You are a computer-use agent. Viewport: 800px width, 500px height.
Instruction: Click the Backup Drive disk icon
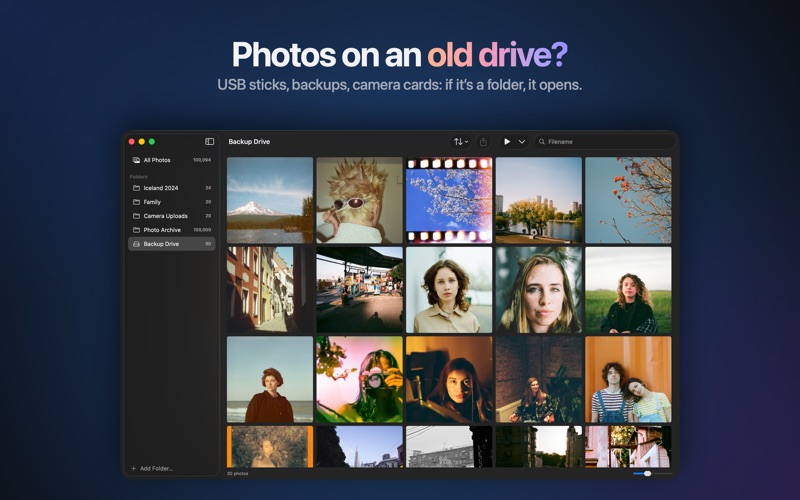click(x=136, y=244)
